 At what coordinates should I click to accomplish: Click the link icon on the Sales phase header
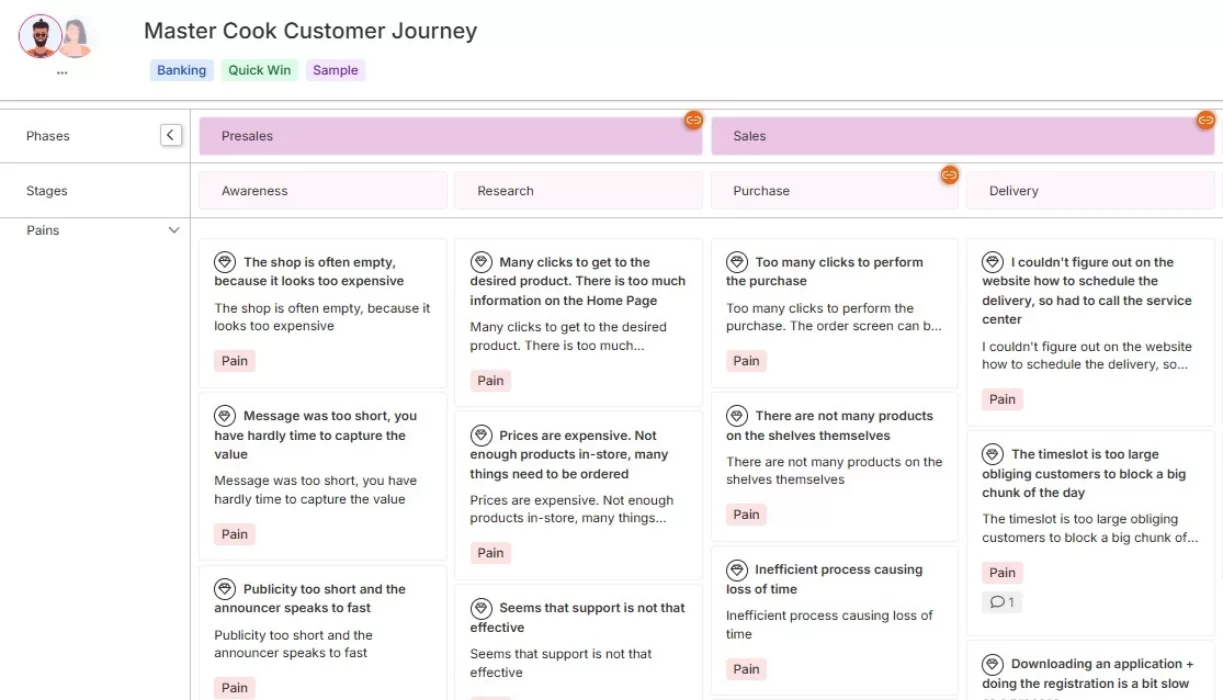(1206, 120)
